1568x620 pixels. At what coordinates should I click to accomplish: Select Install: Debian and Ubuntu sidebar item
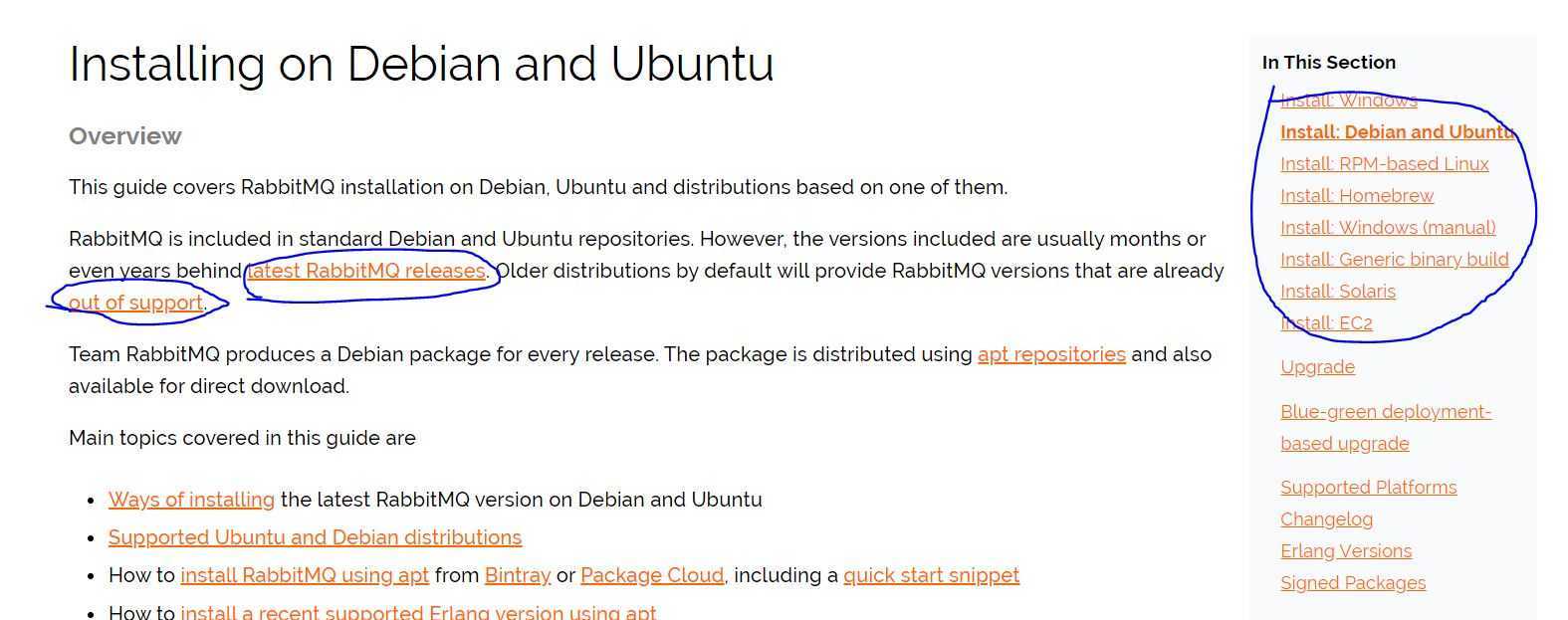(x=1398, y=132)
